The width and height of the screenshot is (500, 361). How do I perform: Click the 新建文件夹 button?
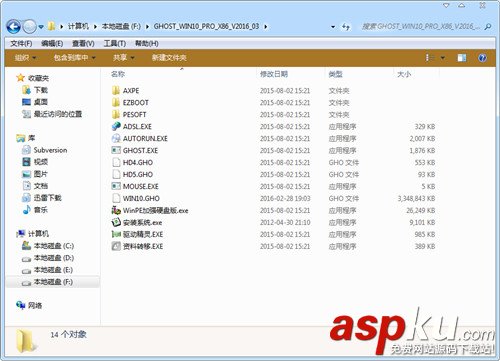click(169, 58)
